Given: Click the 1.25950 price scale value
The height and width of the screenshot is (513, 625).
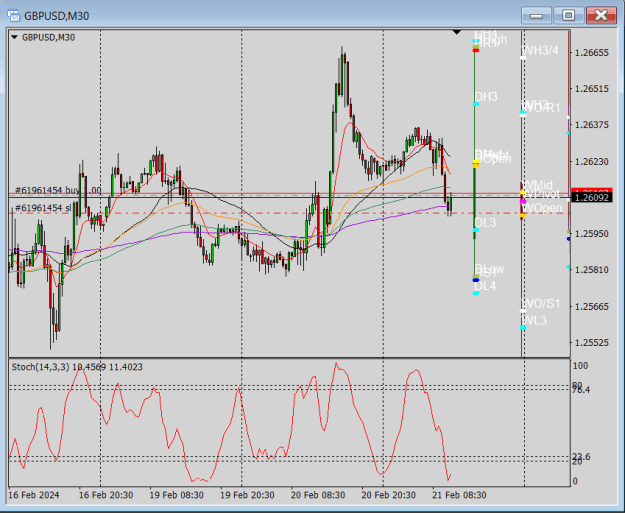Looking at the screenshot, I should [x=592, y=234].
